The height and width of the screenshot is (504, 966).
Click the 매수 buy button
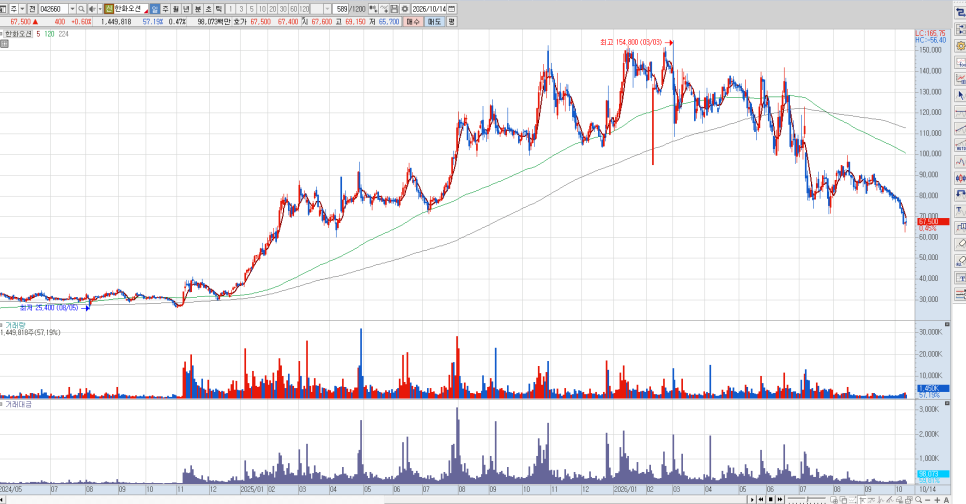point(412,22)
